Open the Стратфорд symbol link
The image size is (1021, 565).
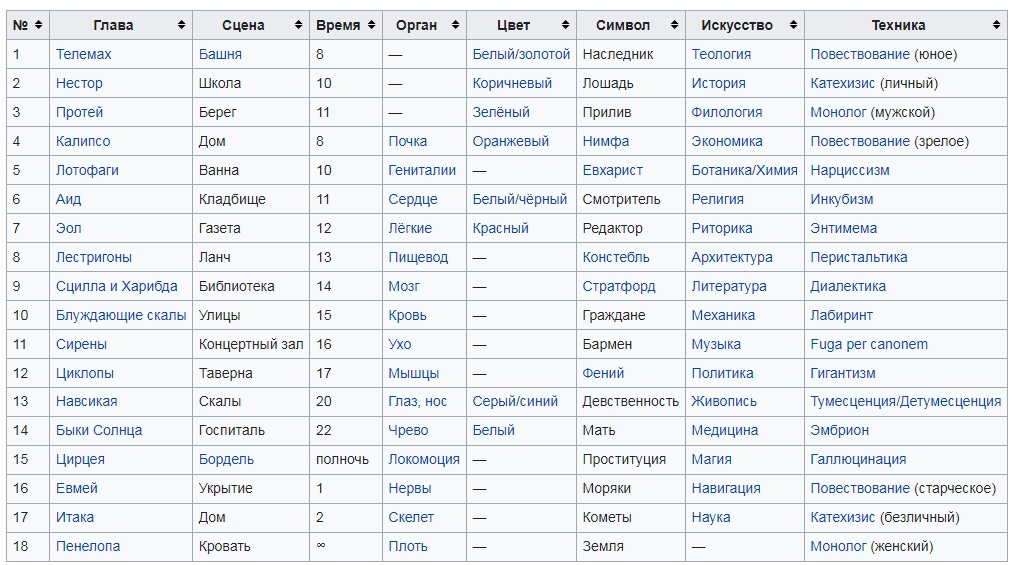click(619, 286)
